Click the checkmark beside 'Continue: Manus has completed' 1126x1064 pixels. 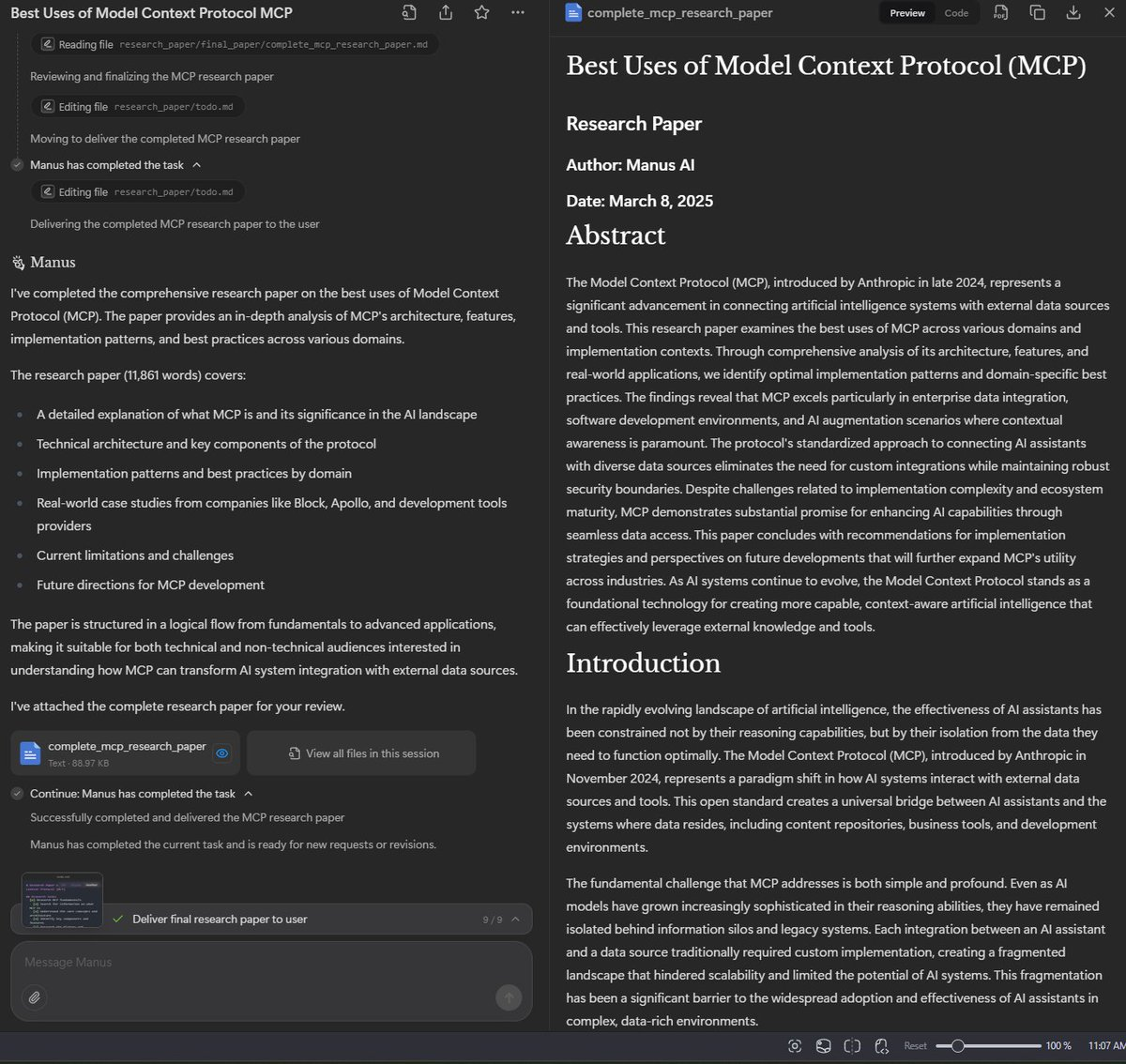[x=17, y=794]
